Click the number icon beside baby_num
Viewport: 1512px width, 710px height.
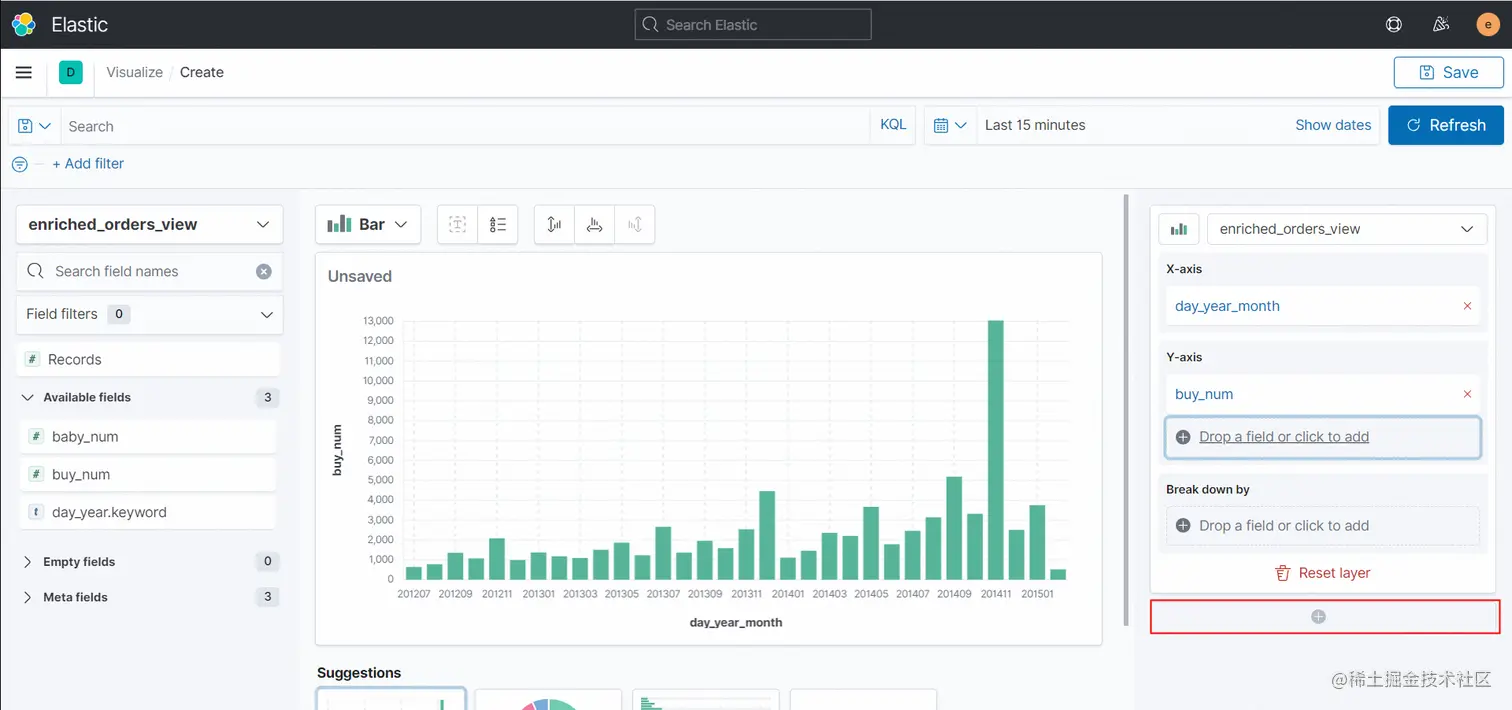click(x=35, y=437)
